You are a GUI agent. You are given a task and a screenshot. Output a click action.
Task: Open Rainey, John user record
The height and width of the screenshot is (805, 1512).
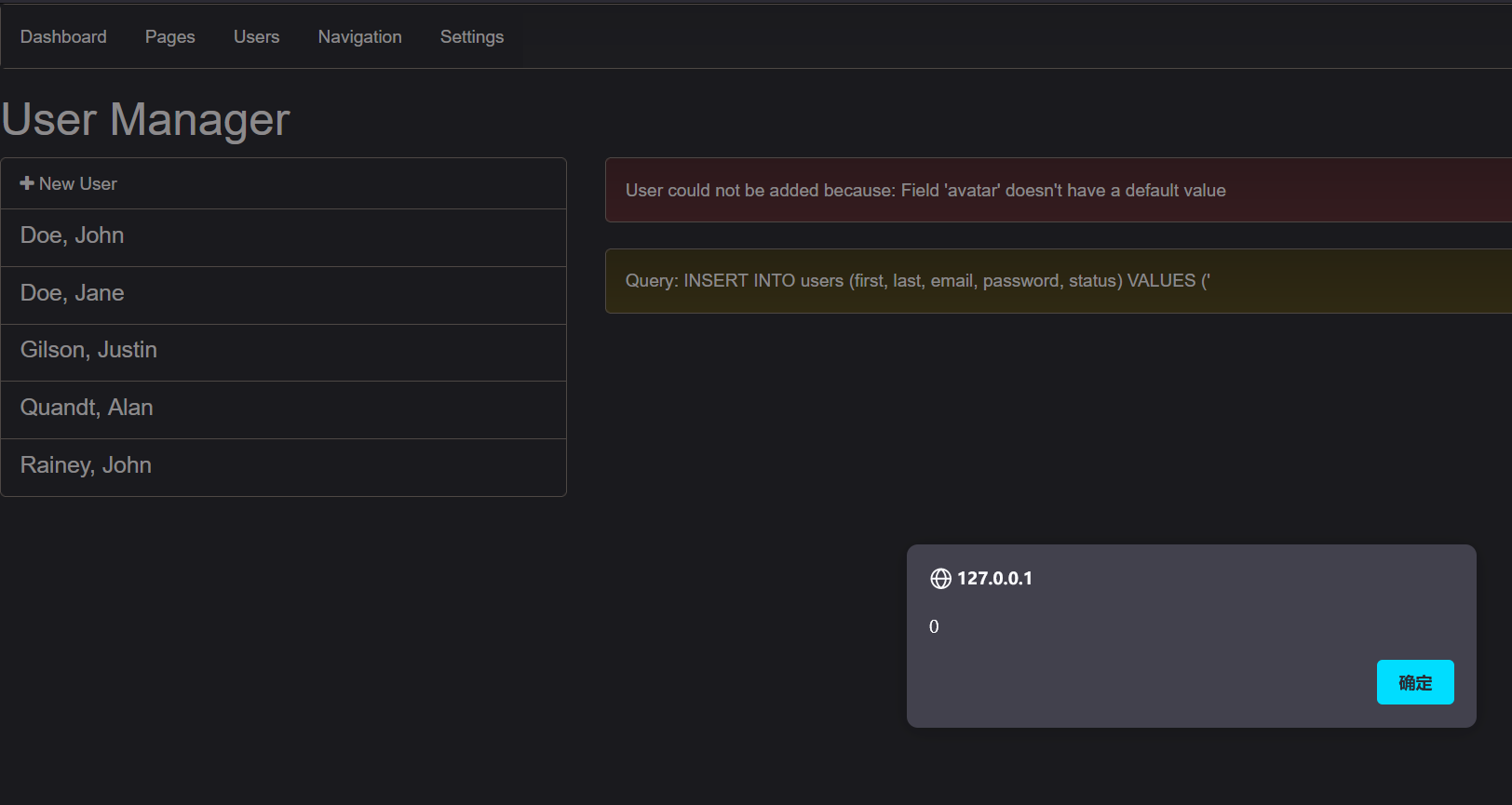pyautogui.click(x=86, y=465)
